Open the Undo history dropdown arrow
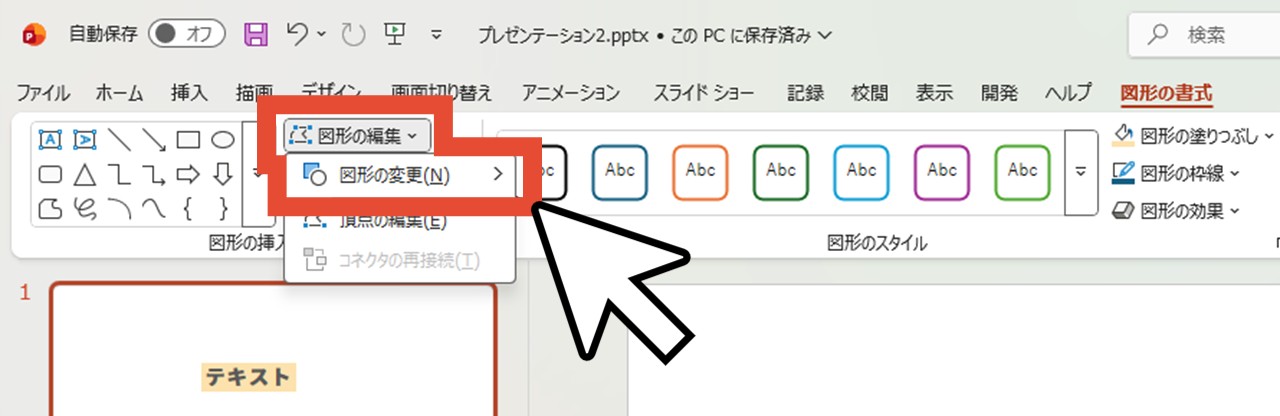The image size is (1280, 416). point(322,35)
